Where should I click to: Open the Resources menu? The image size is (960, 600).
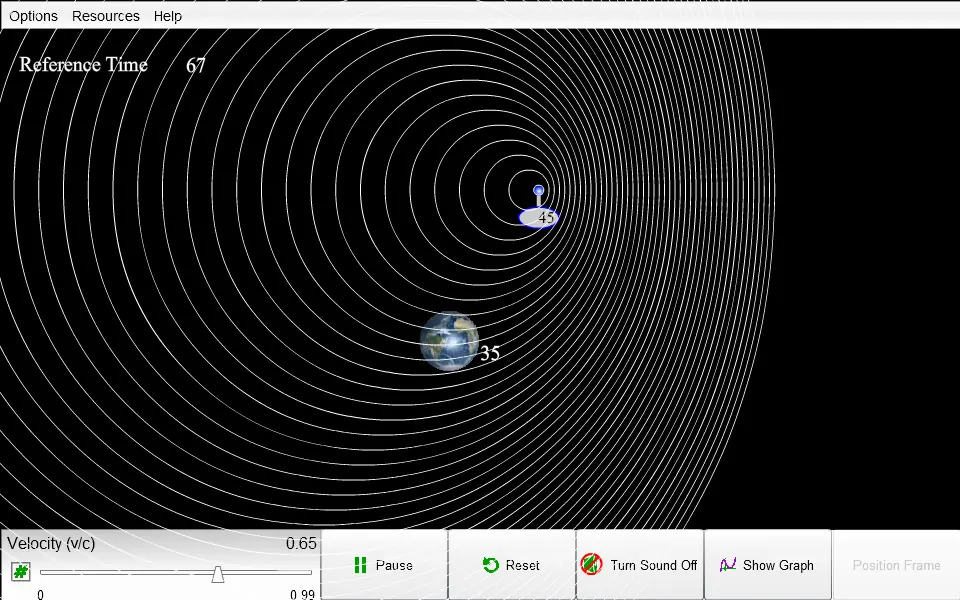[x=105, y=16]
